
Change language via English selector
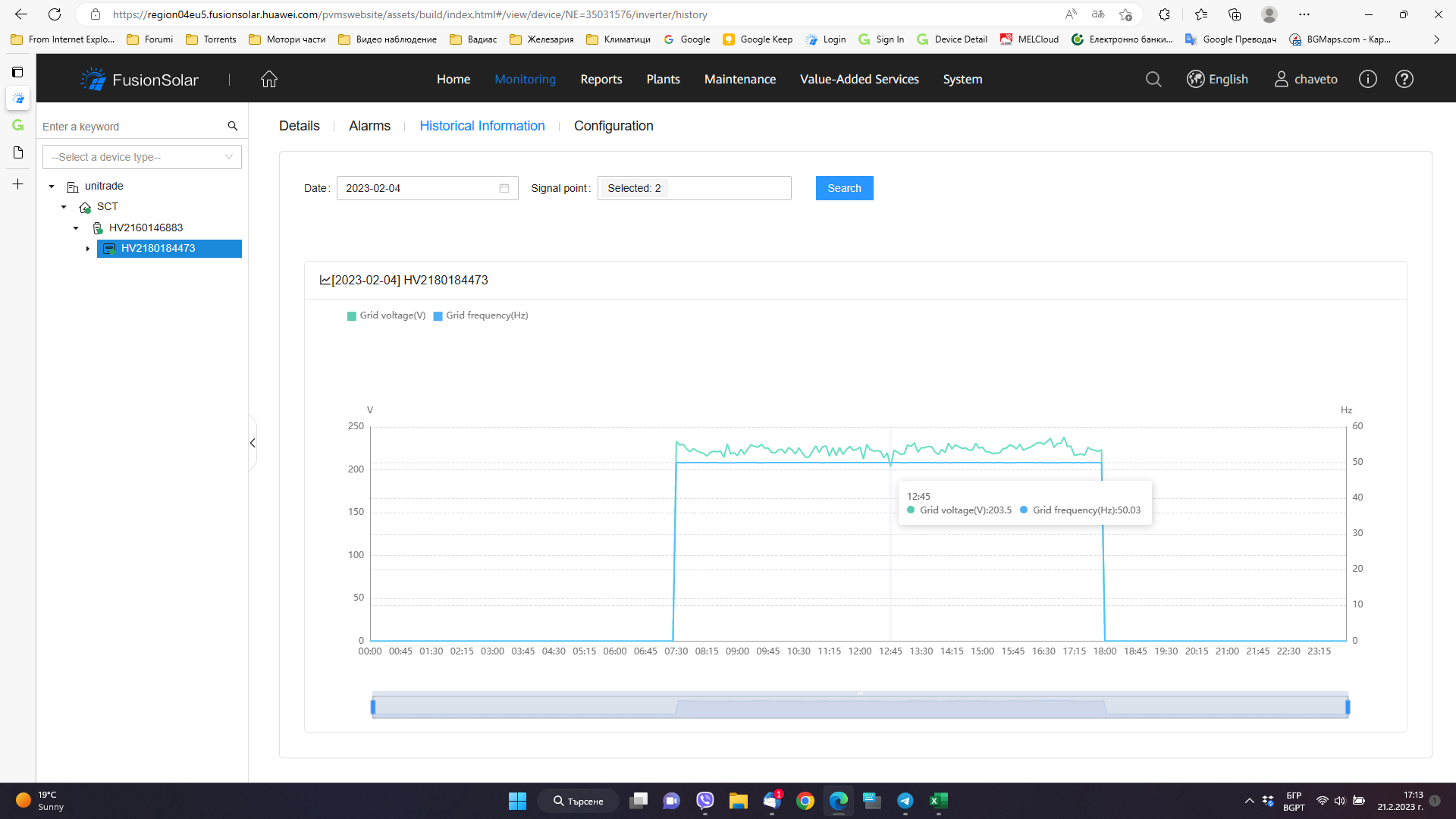1218,79
